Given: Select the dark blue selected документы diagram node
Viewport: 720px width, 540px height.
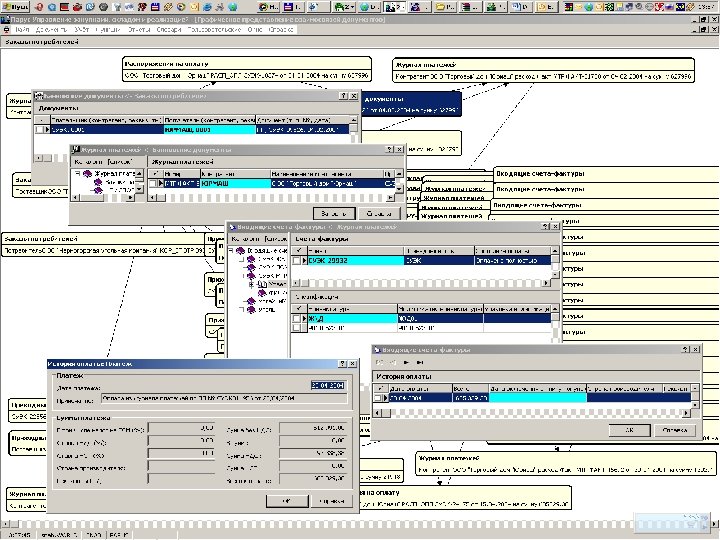Looking at the screenshot, I should (x=411, y=104).
